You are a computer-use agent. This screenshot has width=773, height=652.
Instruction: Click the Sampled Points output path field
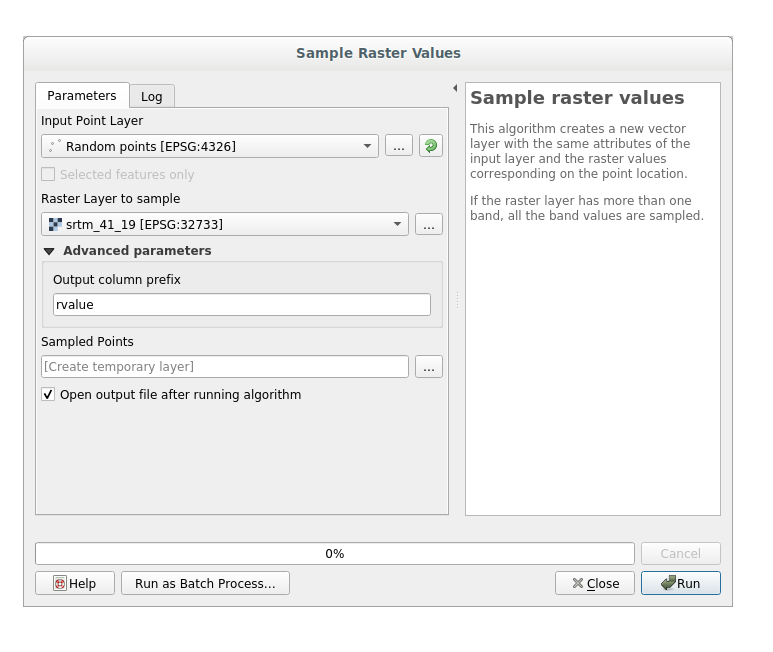(x=225, y=367)
